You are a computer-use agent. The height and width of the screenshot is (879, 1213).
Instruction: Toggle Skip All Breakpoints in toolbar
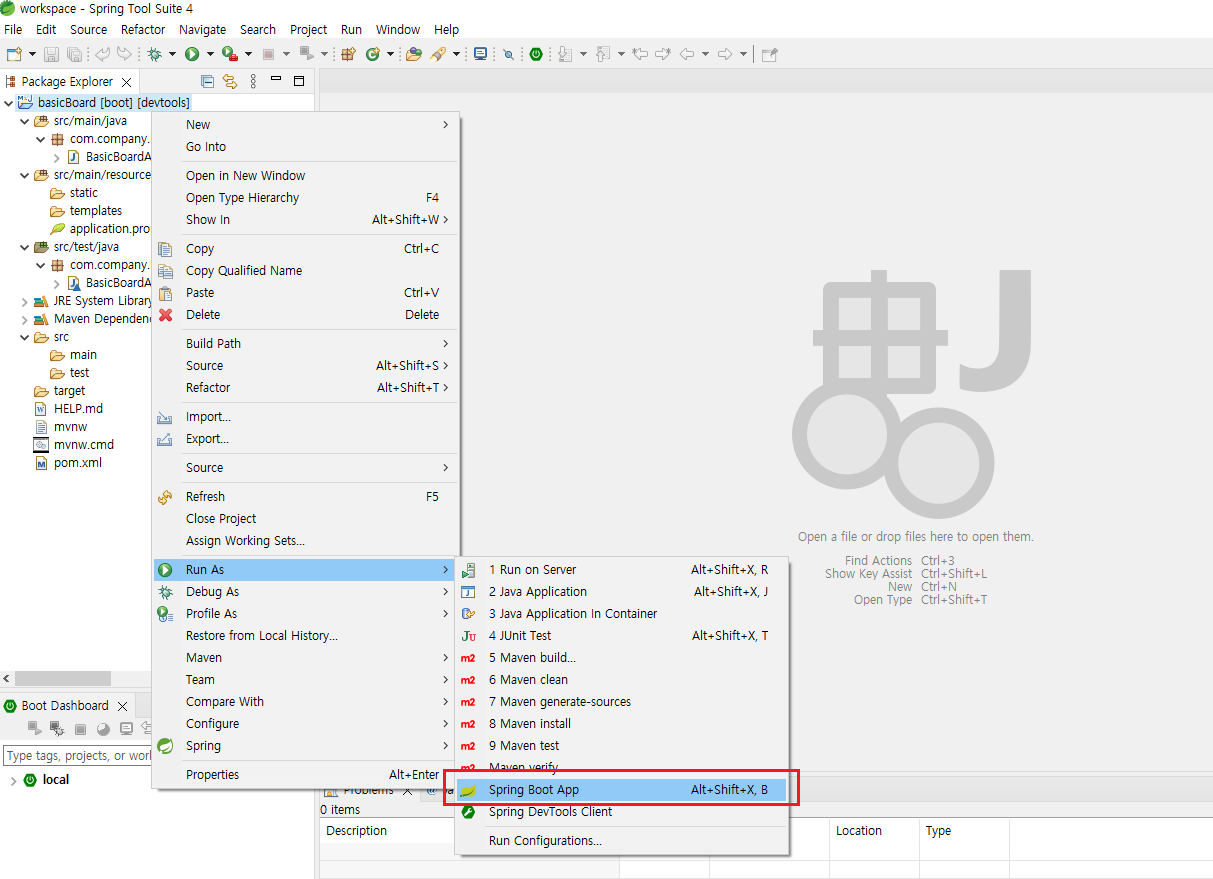pyautogui.click(x=508, y=54)
